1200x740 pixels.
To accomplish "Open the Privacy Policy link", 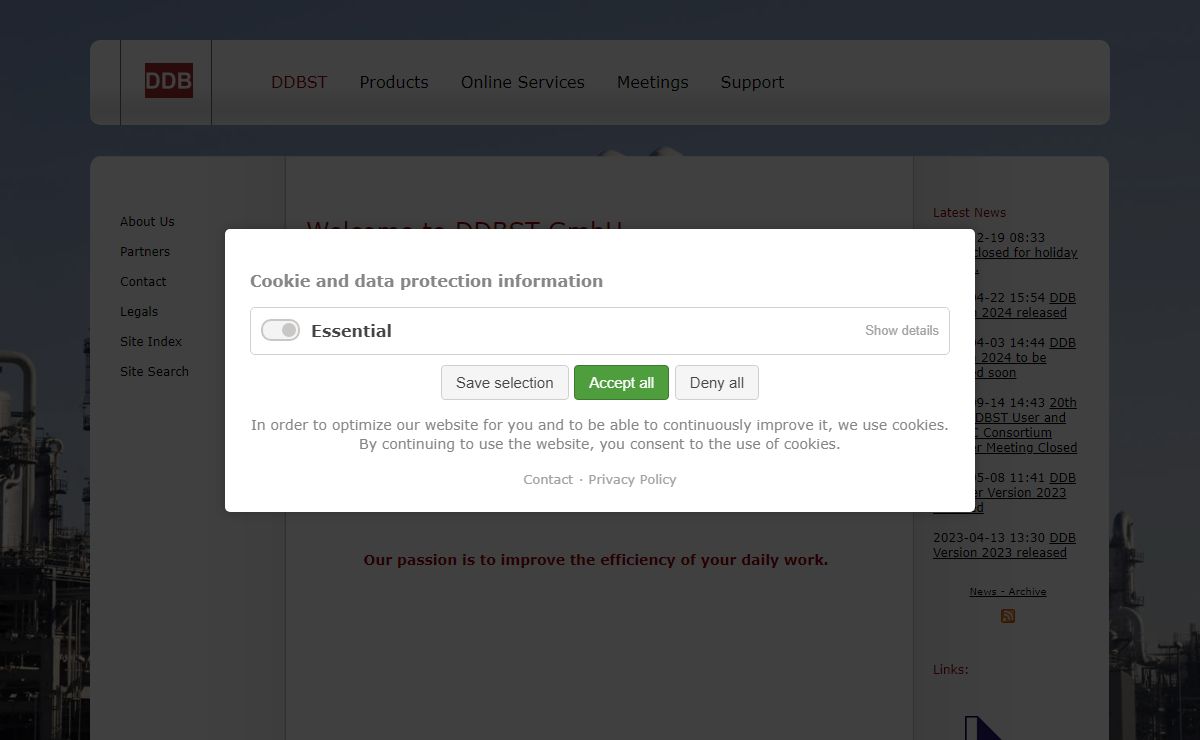I will point(632,480).
